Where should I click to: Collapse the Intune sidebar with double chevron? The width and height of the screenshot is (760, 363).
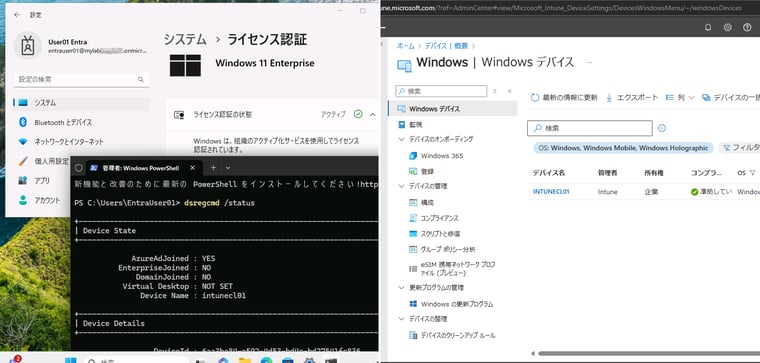click(x=509, y=91)
